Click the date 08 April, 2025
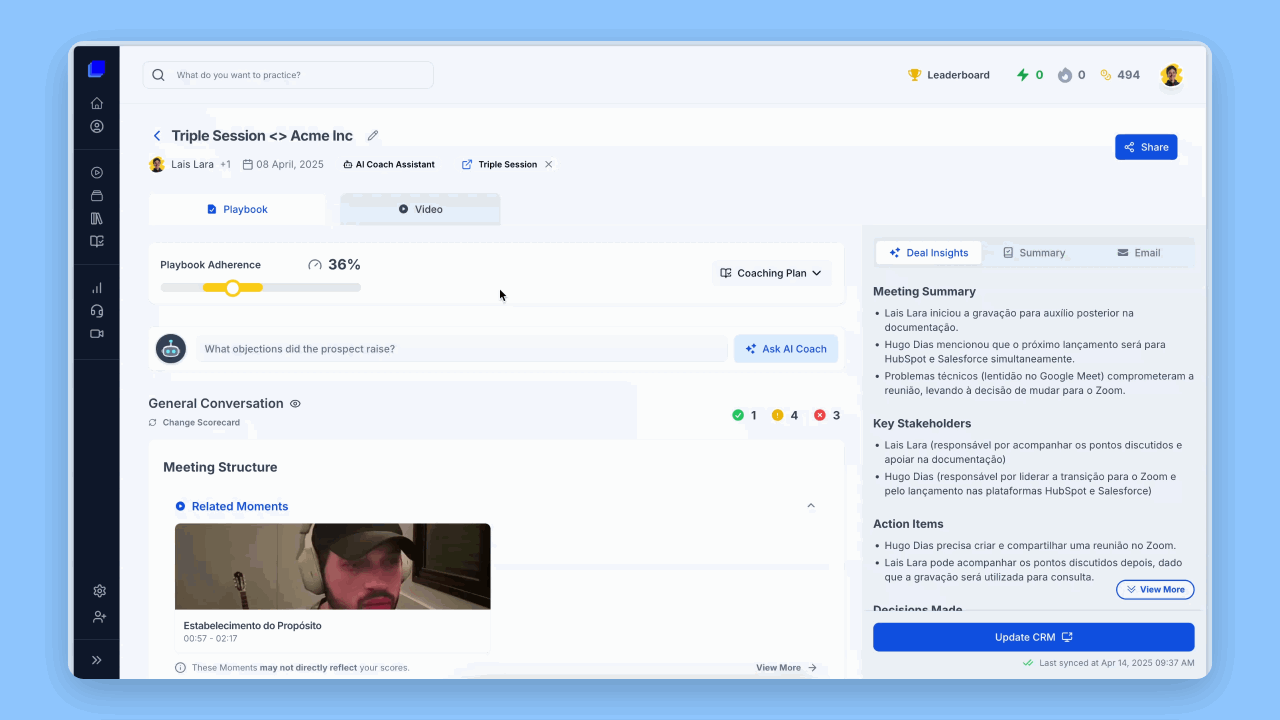The width and height of the screenshot is (1280, 720). (283, 164)
